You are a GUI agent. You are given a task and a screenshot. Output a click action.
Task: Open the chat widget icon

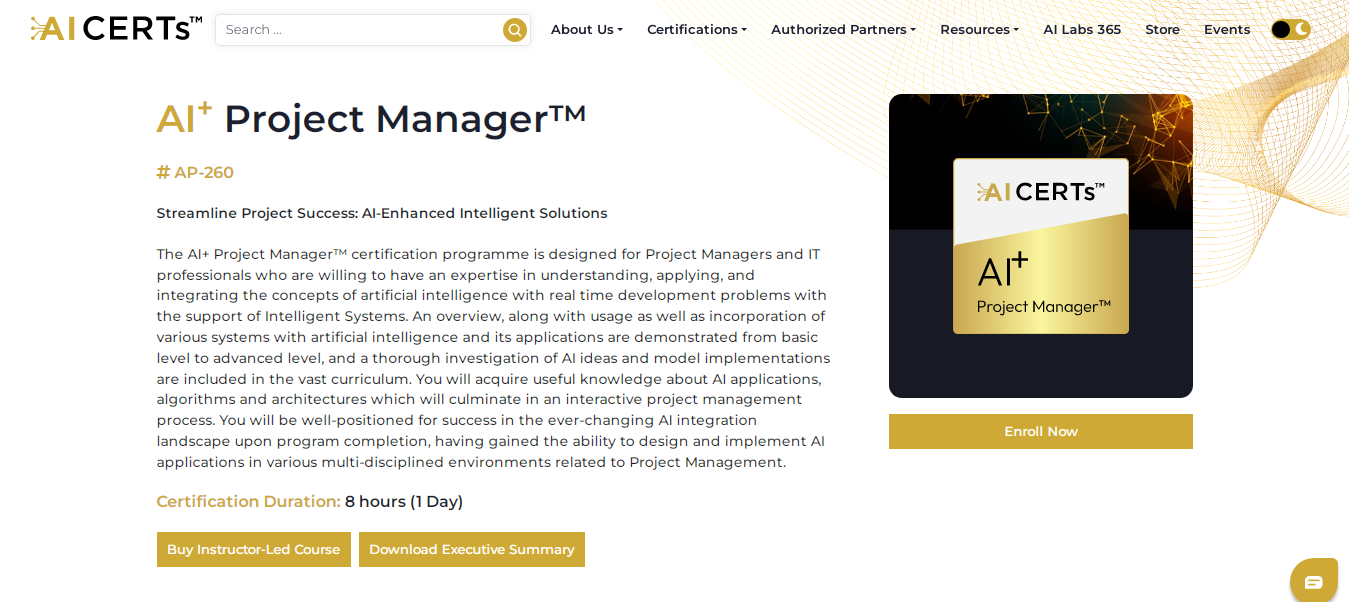pos(1313,581)
